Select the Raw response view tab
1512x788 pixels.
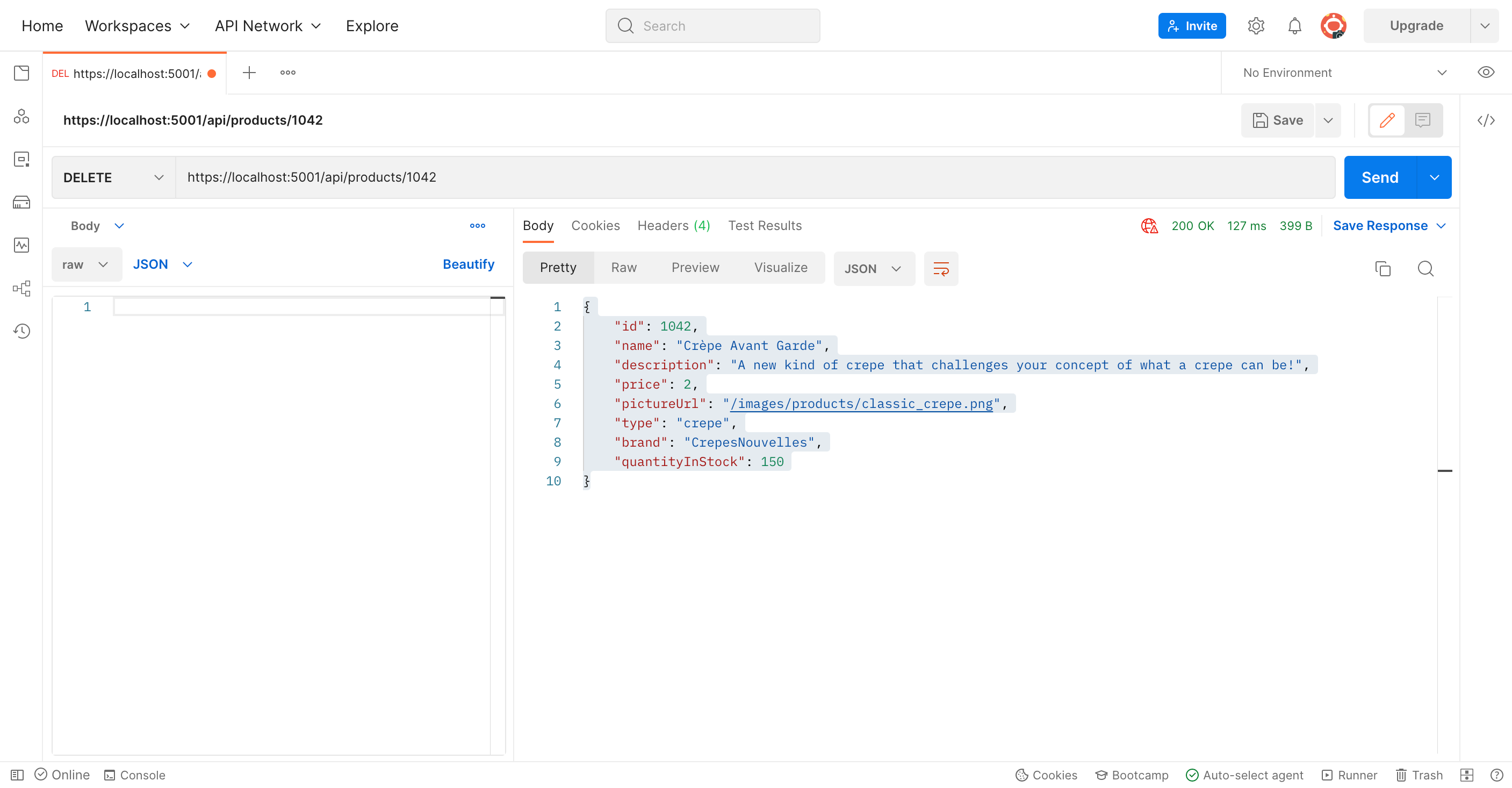click(623, 268)
